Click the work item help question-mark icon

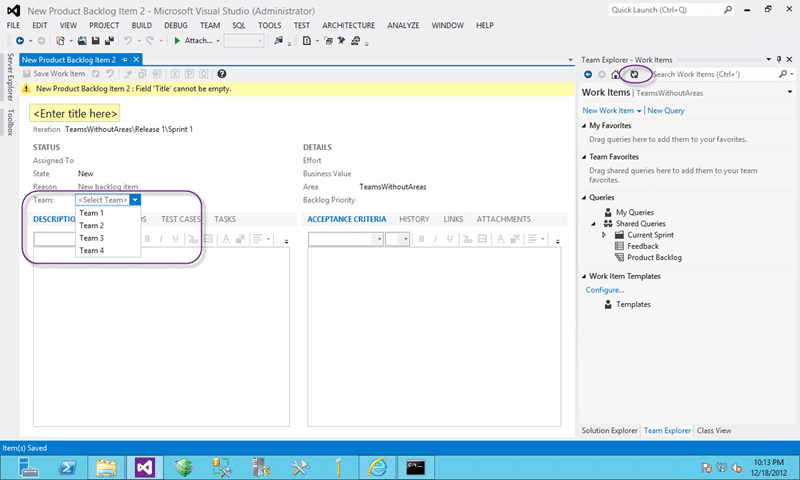[221, 74]
